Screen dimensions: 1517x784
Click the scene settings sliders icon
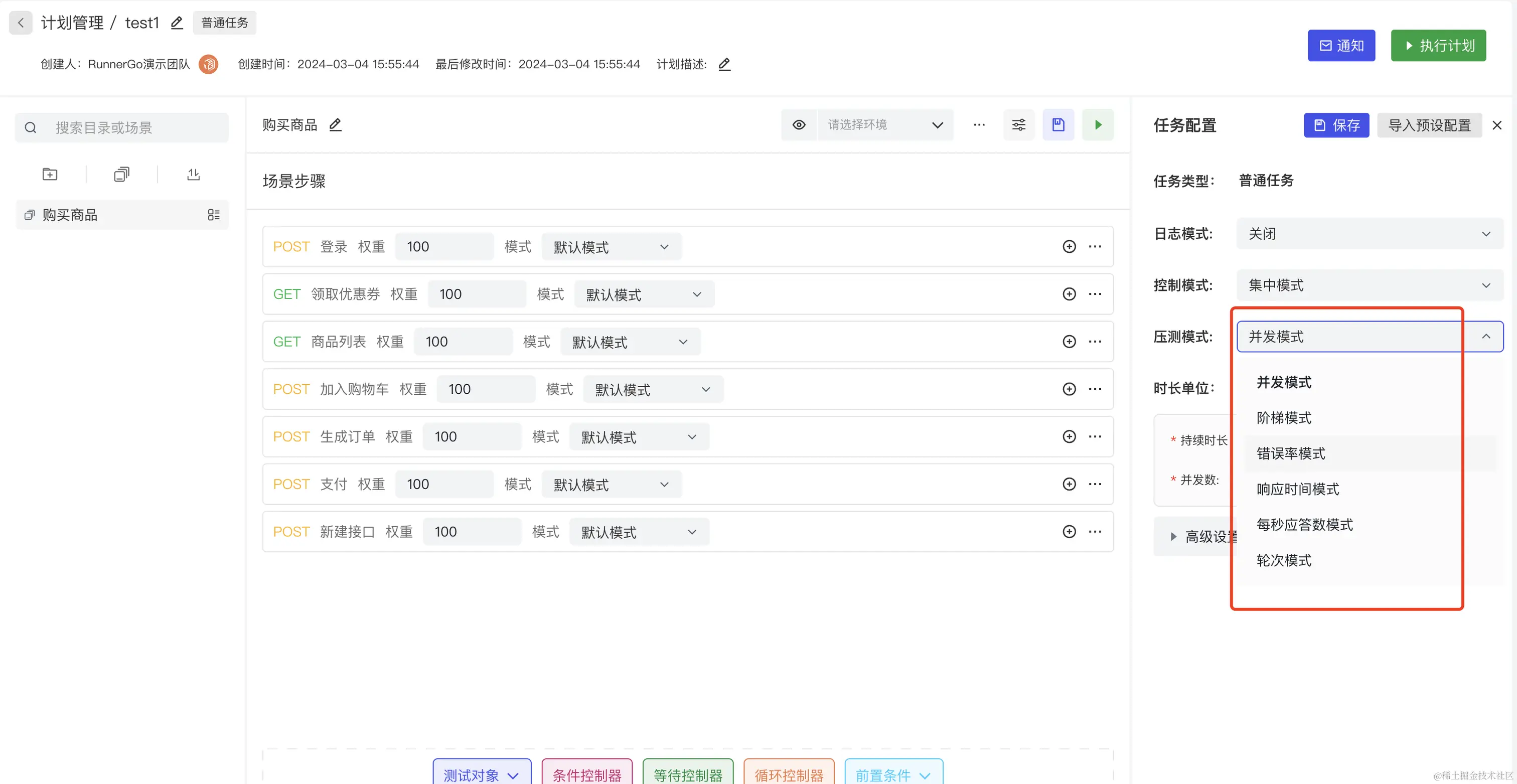1018,125
